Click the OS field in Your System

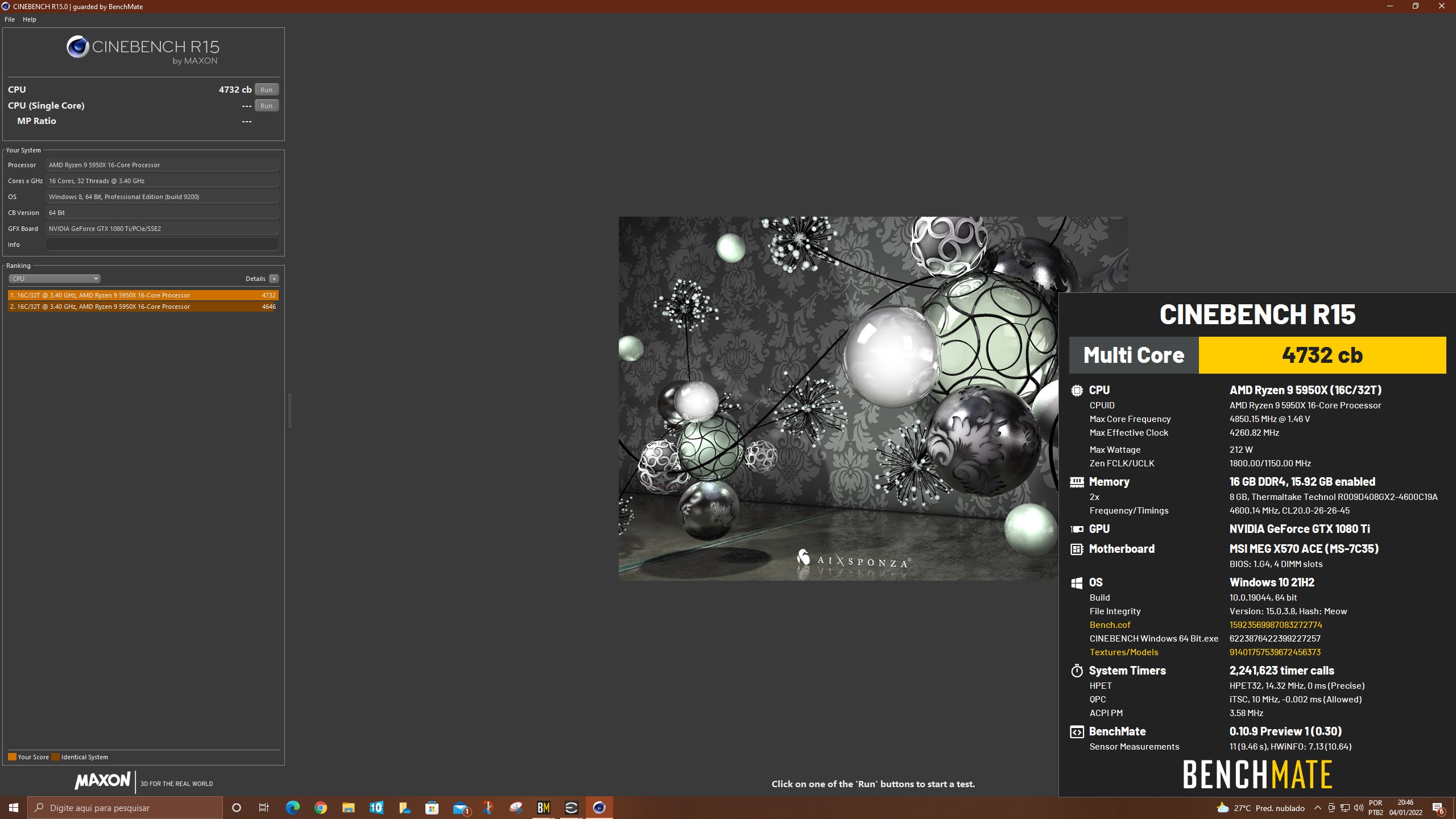click(162, 197)
